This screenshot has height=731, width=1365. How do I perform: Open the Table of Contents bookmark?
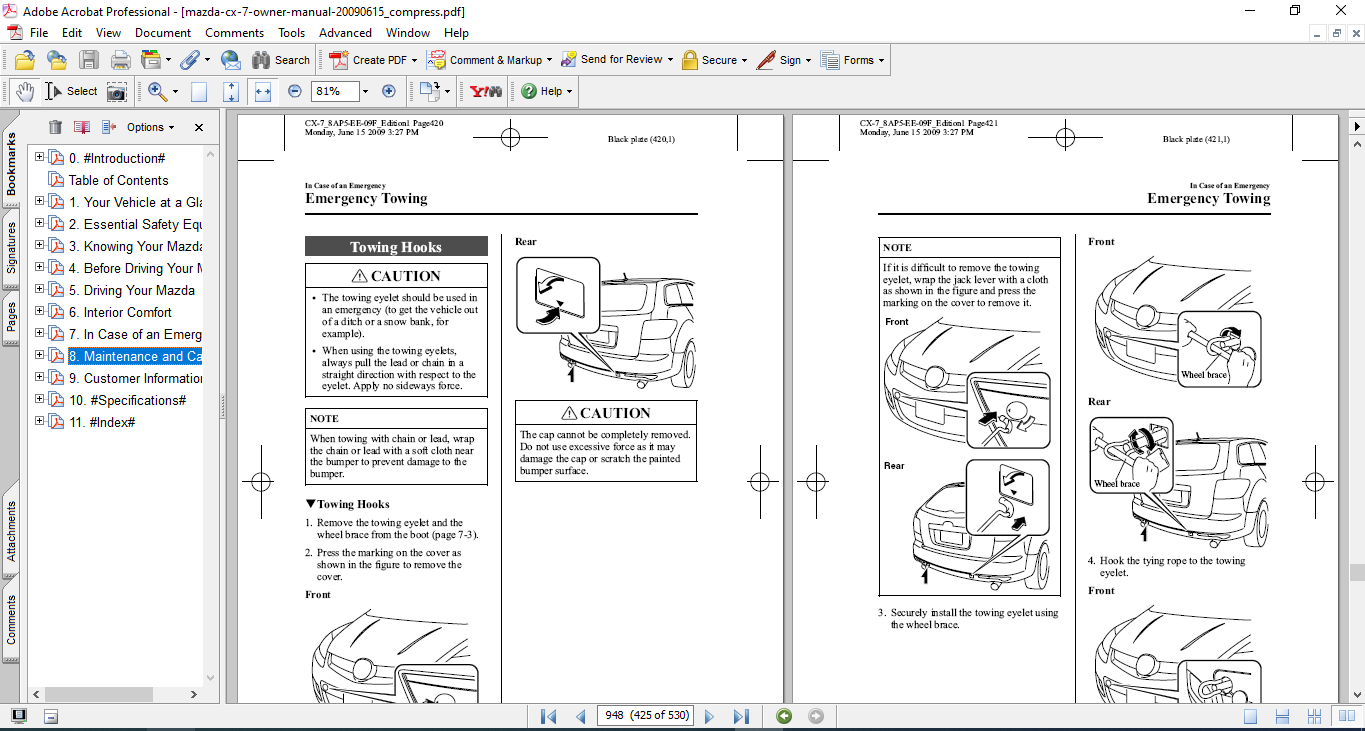(118, 180)
